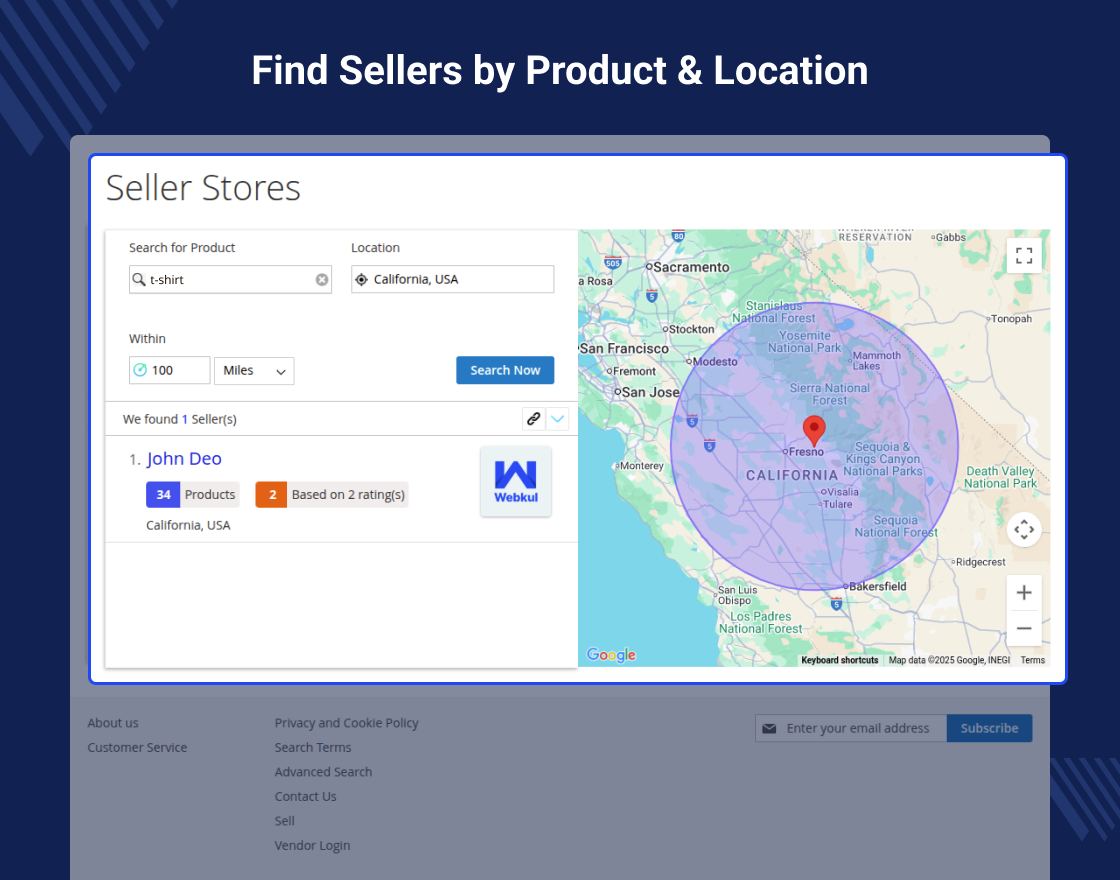Screen dimensions: 1120x880
Task: Click San Francisco label on map
Action: (x=624, y=349)
